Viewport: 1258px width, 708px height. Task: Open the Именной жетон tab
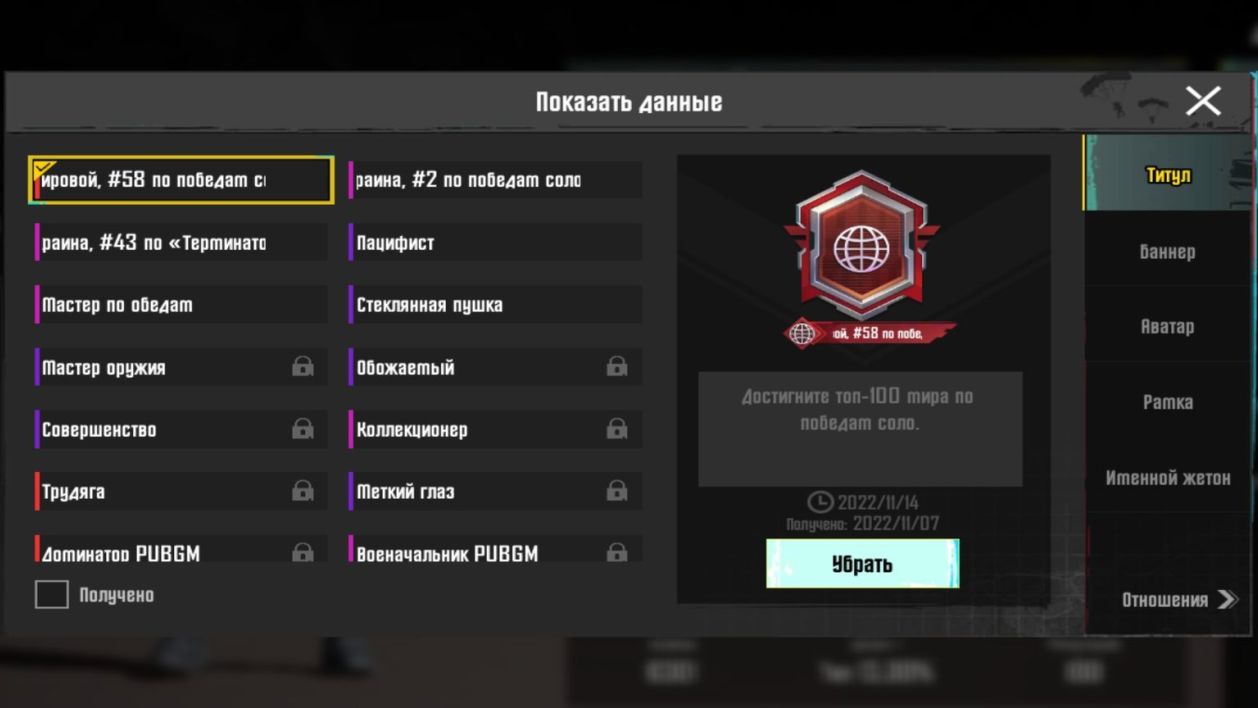(1167, 478)
